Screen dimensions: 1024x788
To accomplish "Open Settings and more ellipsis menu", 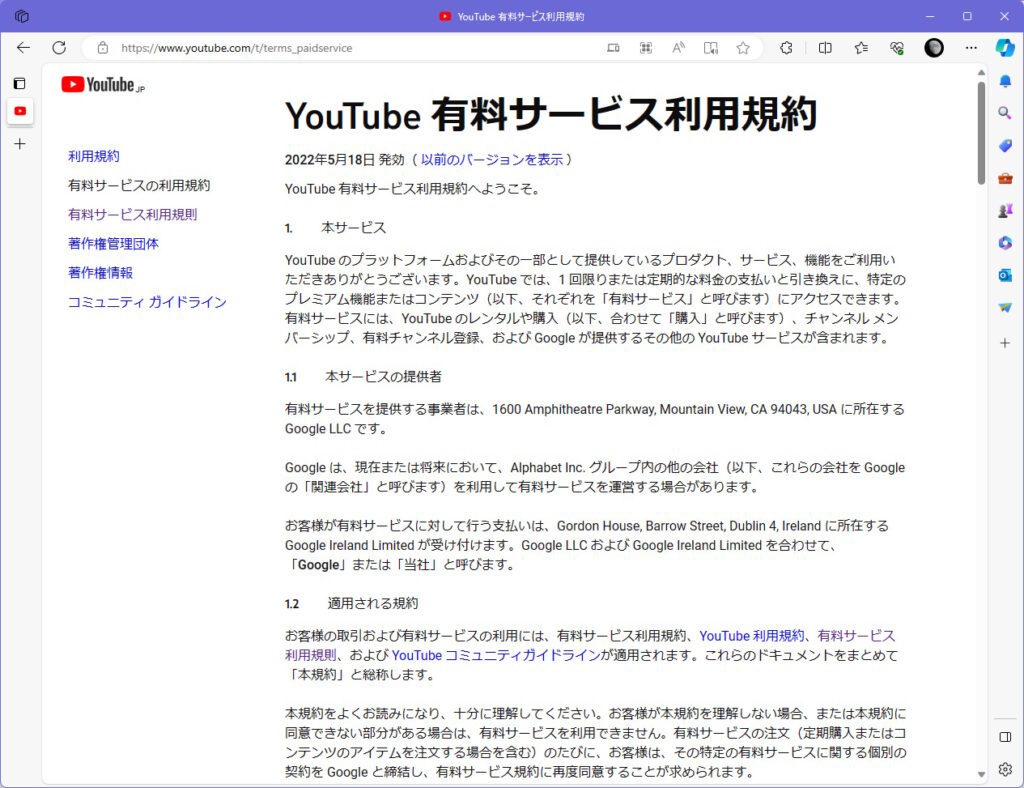I will 971,48.
